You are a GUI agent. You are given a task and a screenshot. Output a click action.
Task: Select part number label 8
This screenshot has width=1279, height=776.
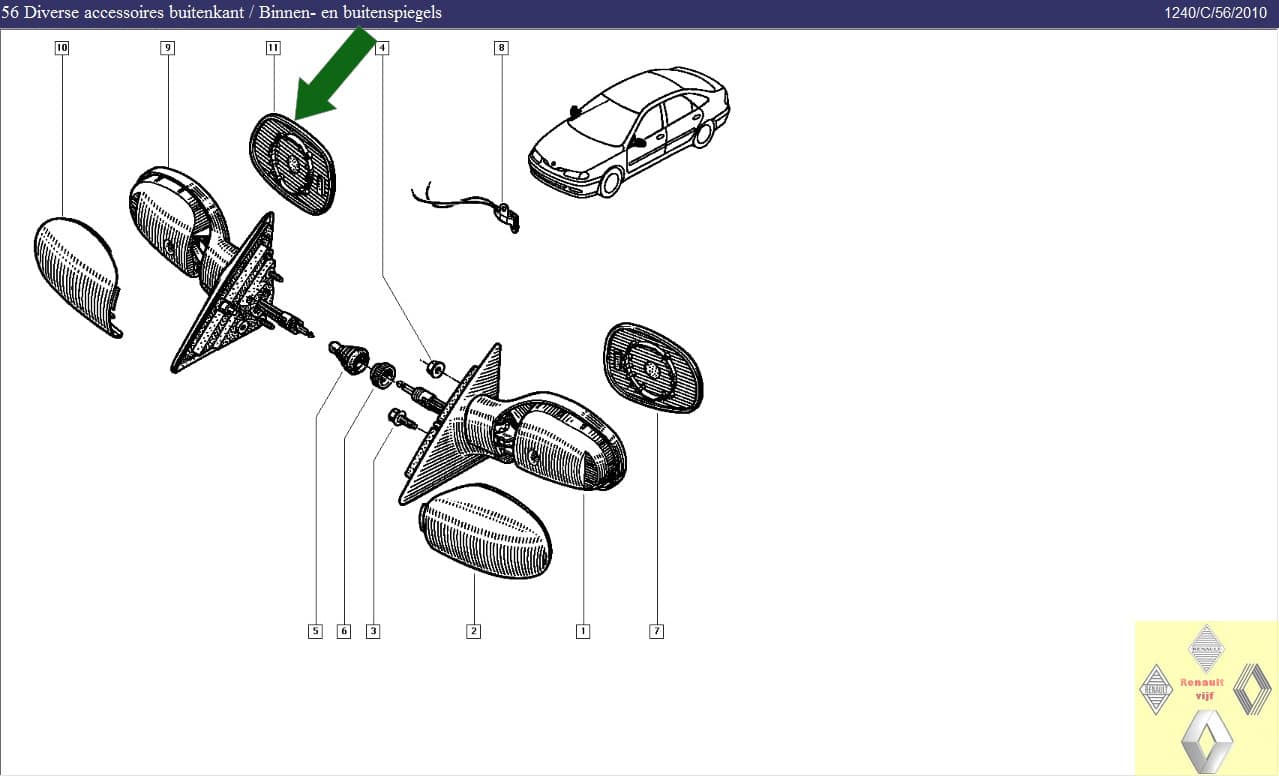click(501, 48)
